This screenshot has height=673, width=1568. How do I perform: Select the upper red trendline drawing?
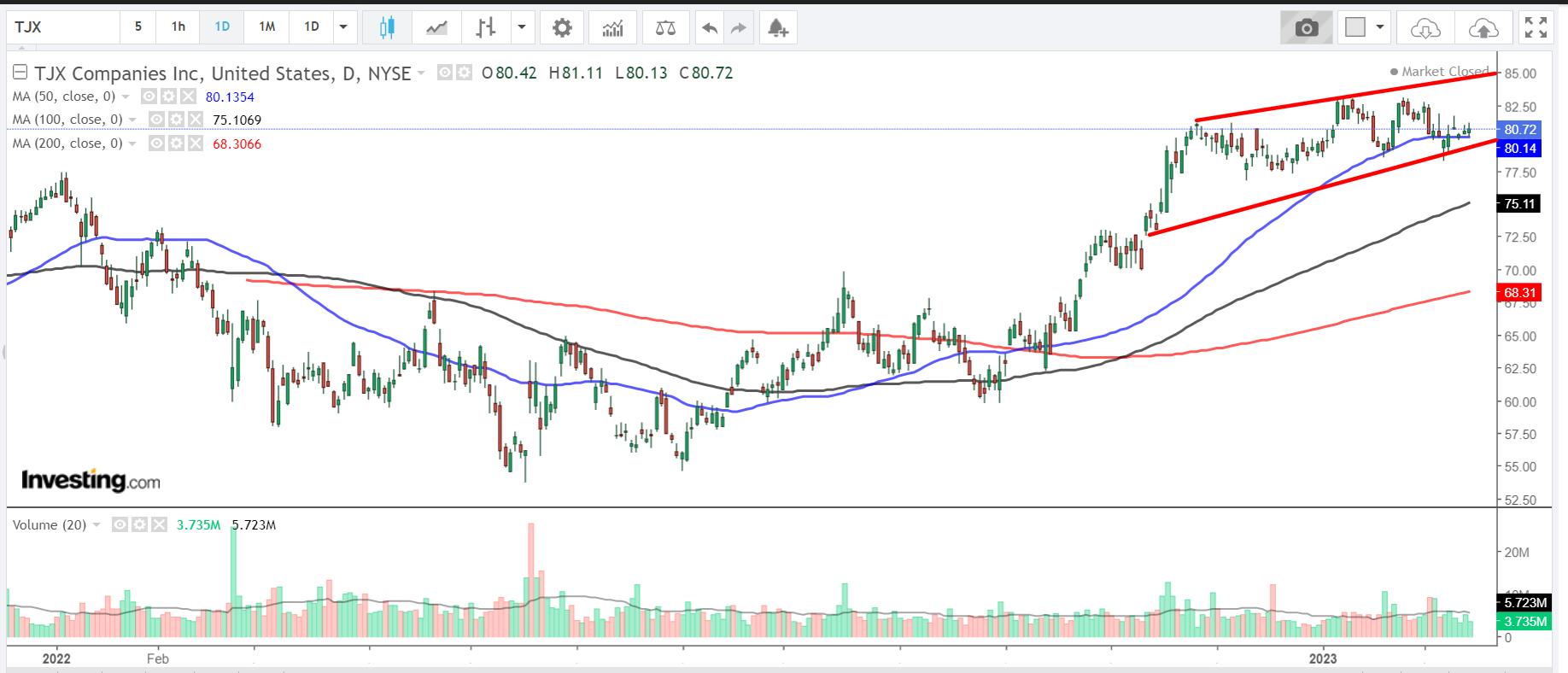coord(1346,97)
